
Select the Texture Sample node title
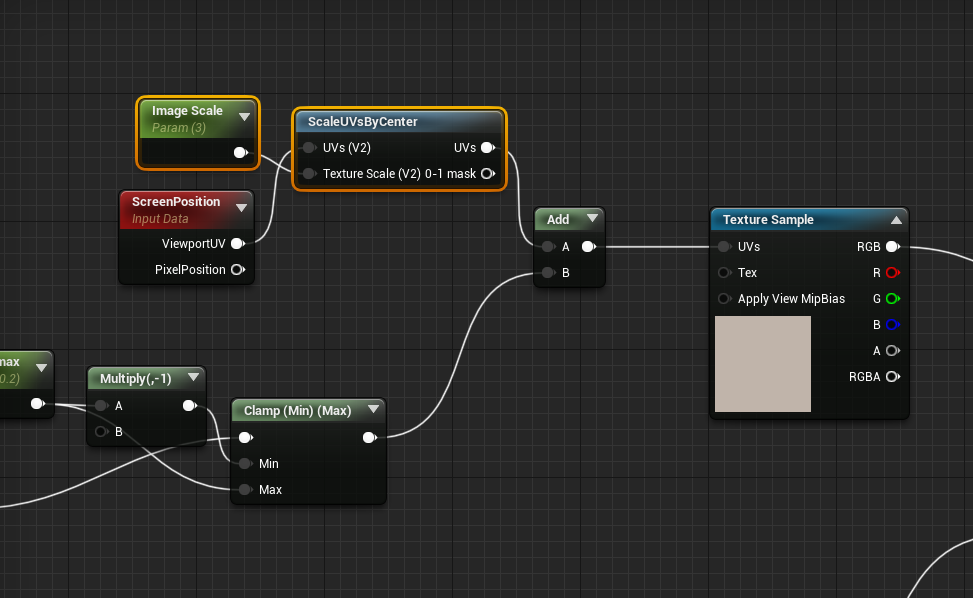point(768,220)
